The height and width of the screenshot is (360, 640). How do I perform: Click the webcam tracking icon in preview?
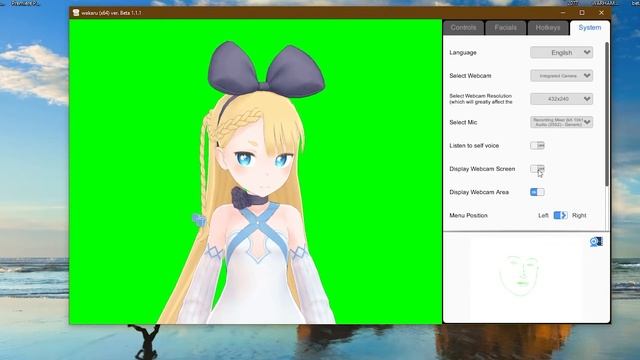(596, 242)
